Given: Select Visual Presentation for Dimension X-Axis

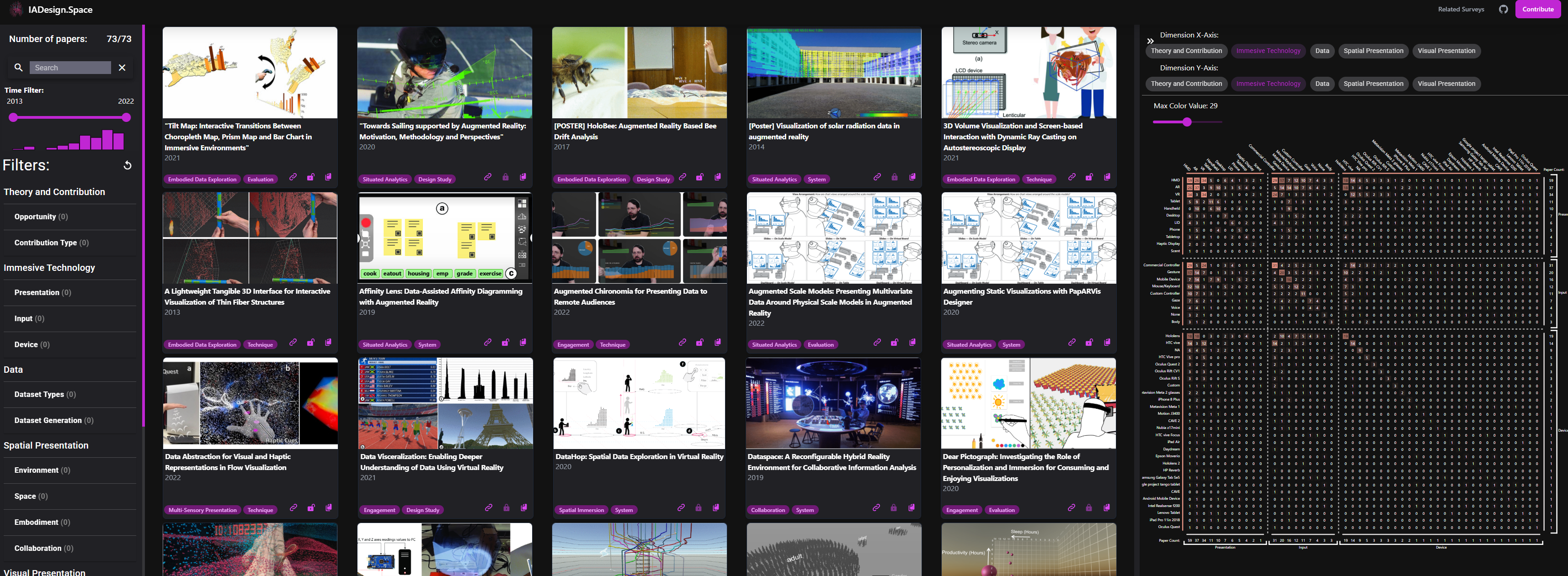Looking at the screenshot, I should (1445, 51).
